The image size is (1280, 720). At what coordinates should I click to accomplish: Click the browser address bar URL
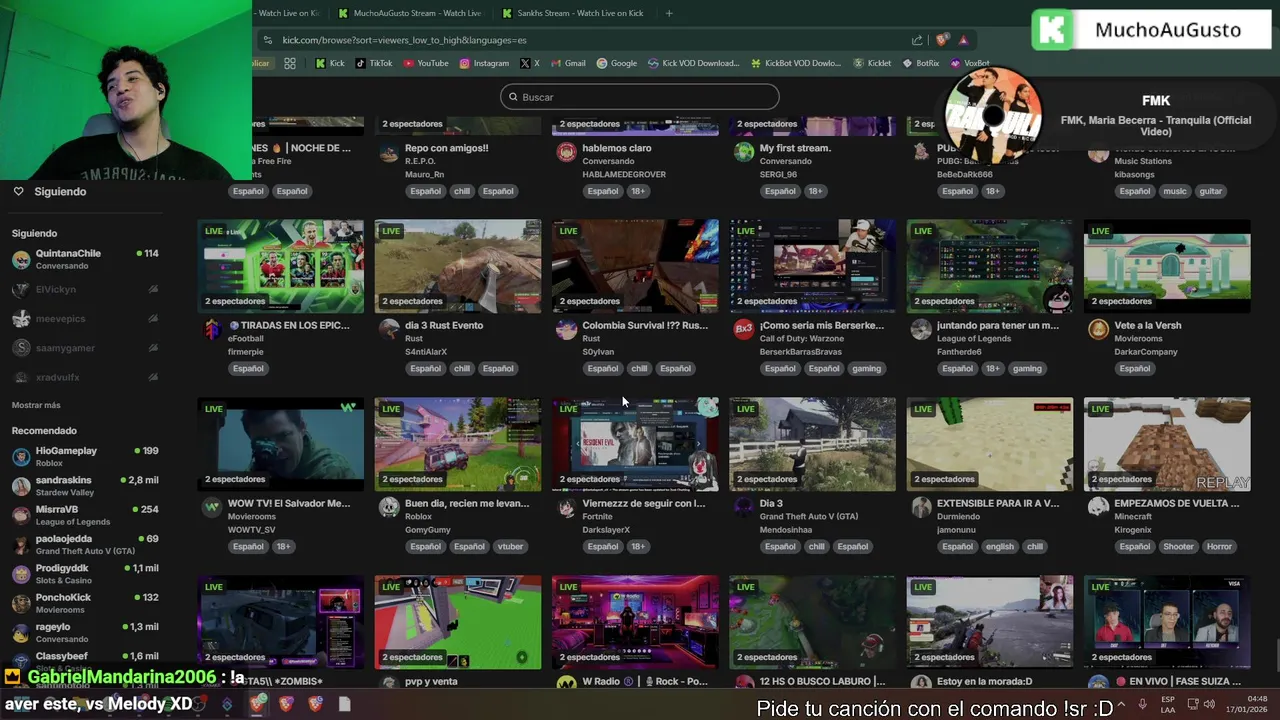404,40
